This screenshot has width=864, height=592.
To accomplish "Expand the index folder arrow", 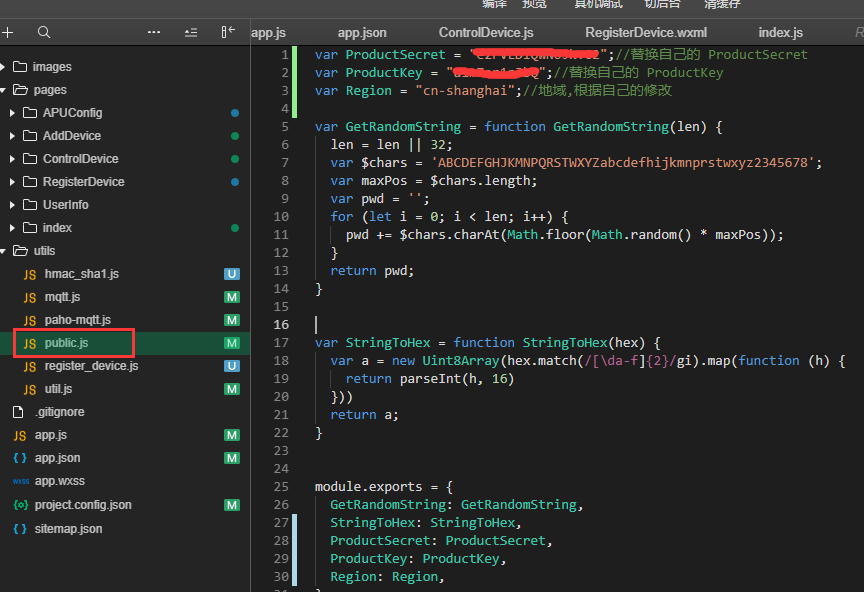I will pyautogui.click(x=12, y=228).
